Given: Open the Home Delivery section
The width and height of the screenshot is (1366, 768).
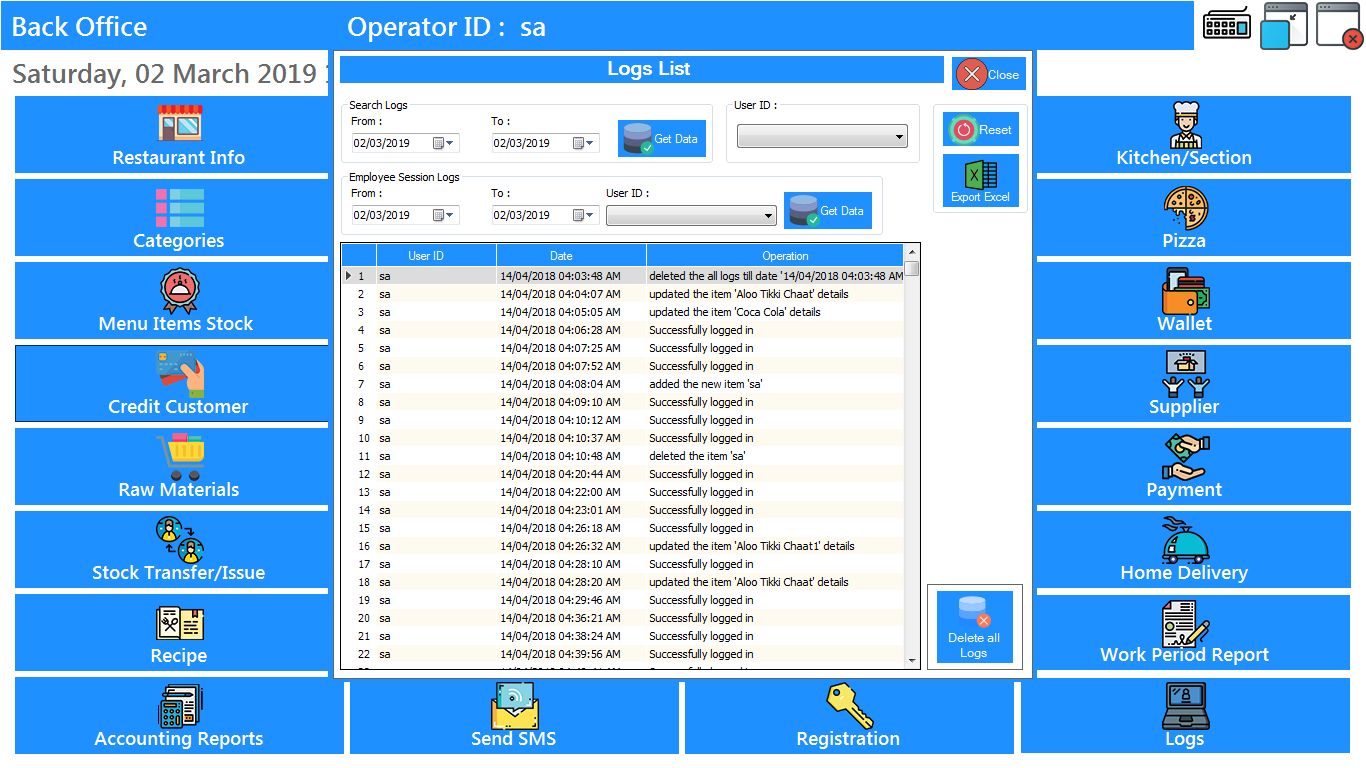Looking at the screenshot, I should coord(1184,550).
